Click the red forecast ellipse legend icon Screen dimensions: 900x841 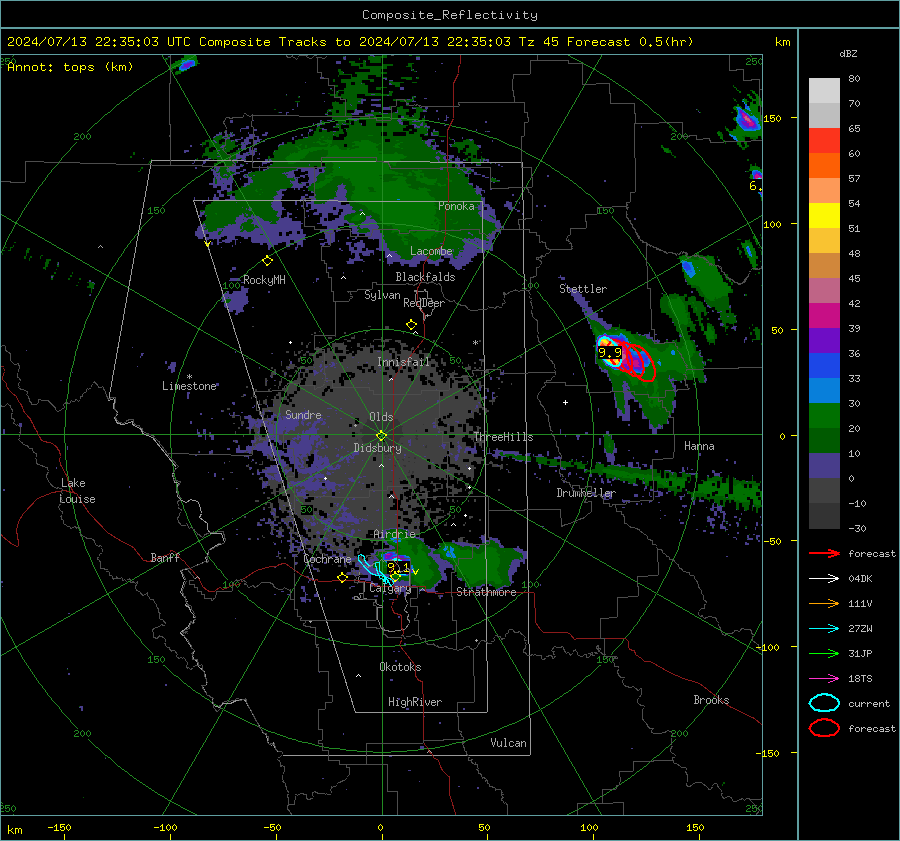824,728
